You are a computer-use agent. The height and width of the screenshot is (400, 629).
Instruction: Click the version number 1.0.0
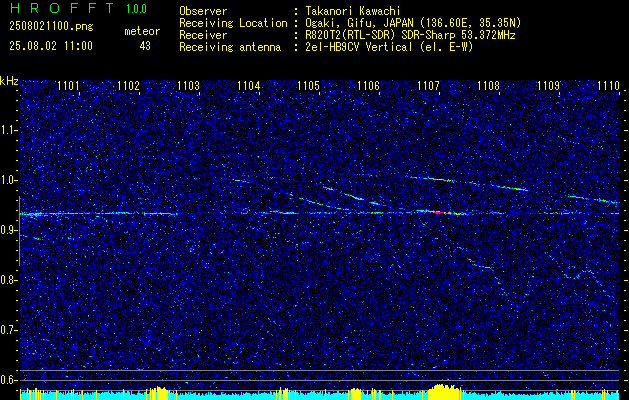tap(136, 9)
